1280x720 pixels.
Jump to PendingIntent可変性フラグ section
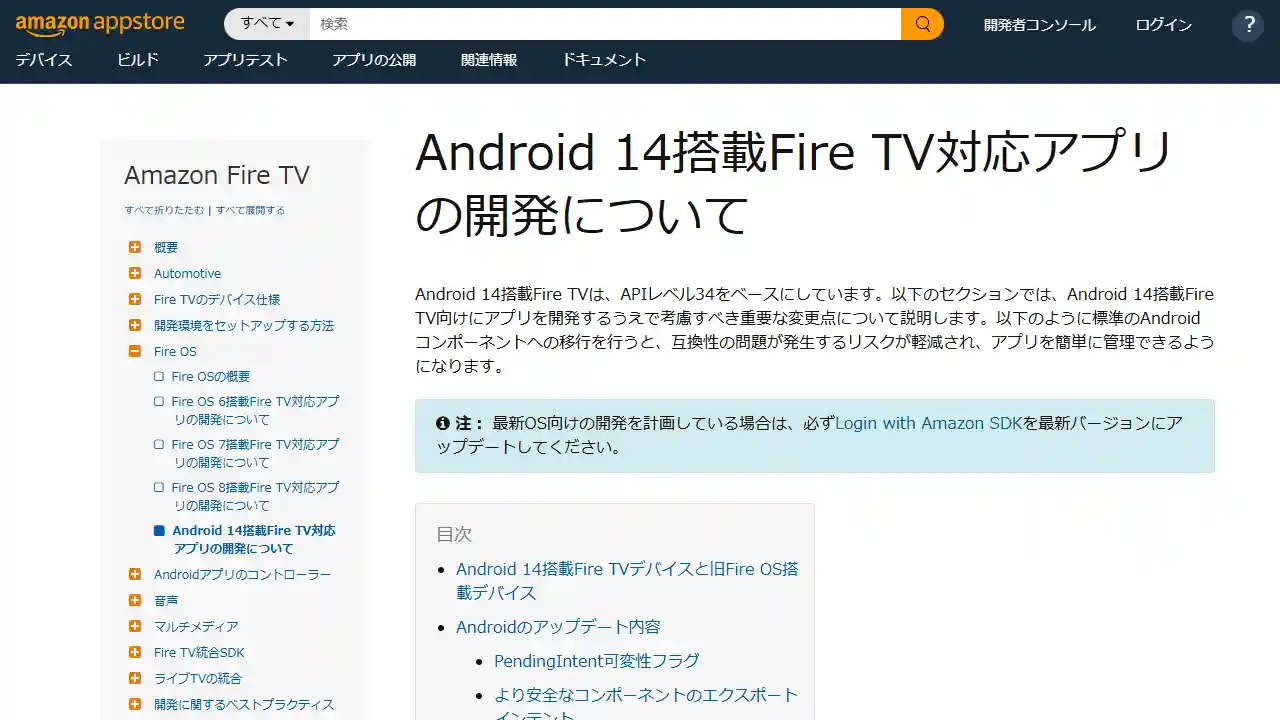tap(597, 661)
